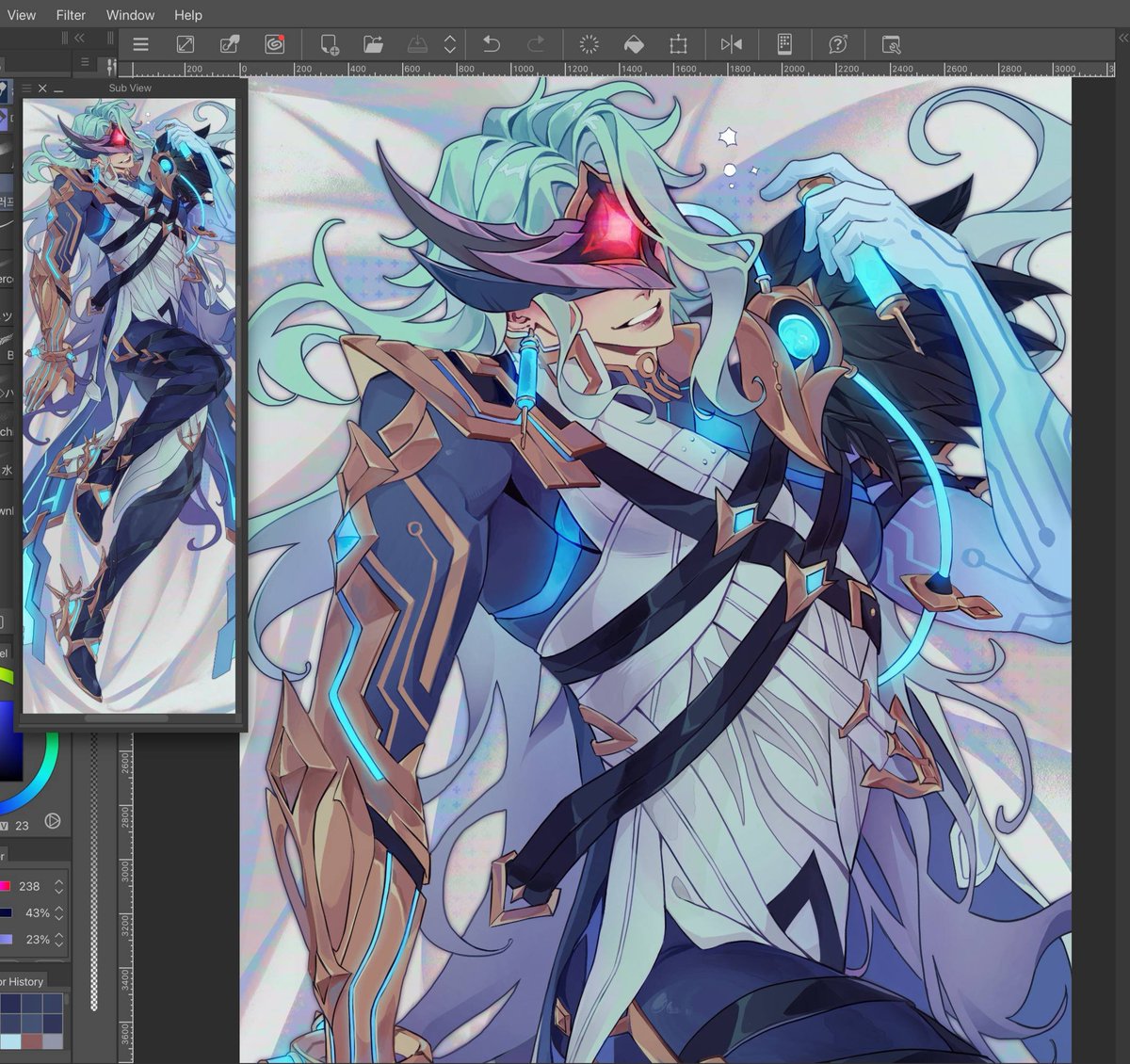
Task: Adjust the stepper beside 23%
Action: tap(58, 939)
